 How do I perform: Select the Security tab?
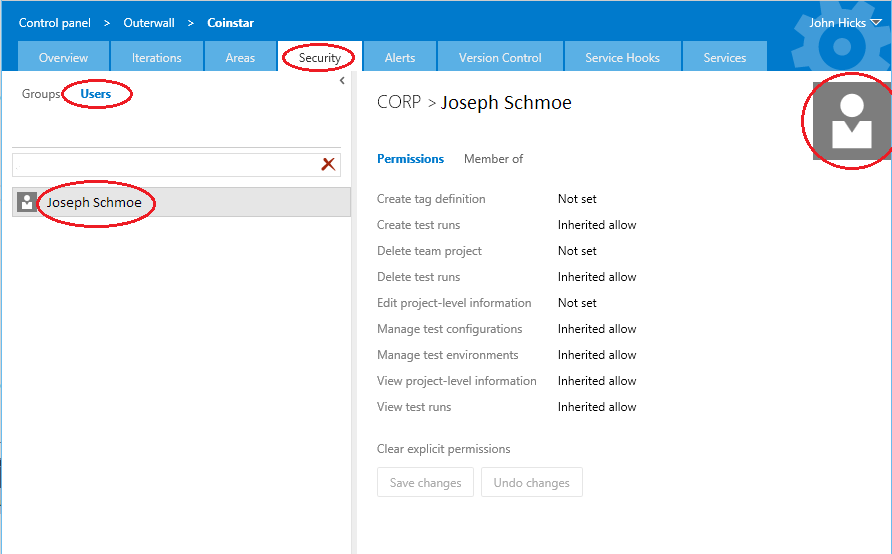320,57
